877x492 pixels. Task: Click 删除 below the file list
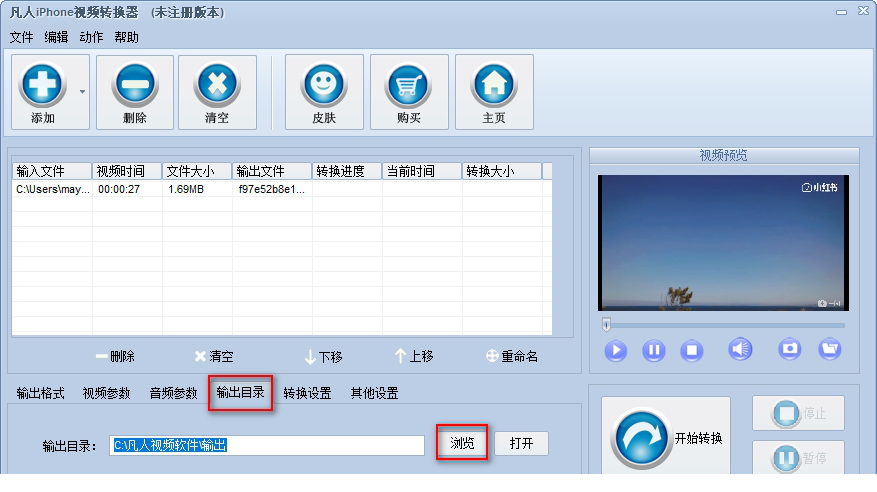[x=115, y=356]
